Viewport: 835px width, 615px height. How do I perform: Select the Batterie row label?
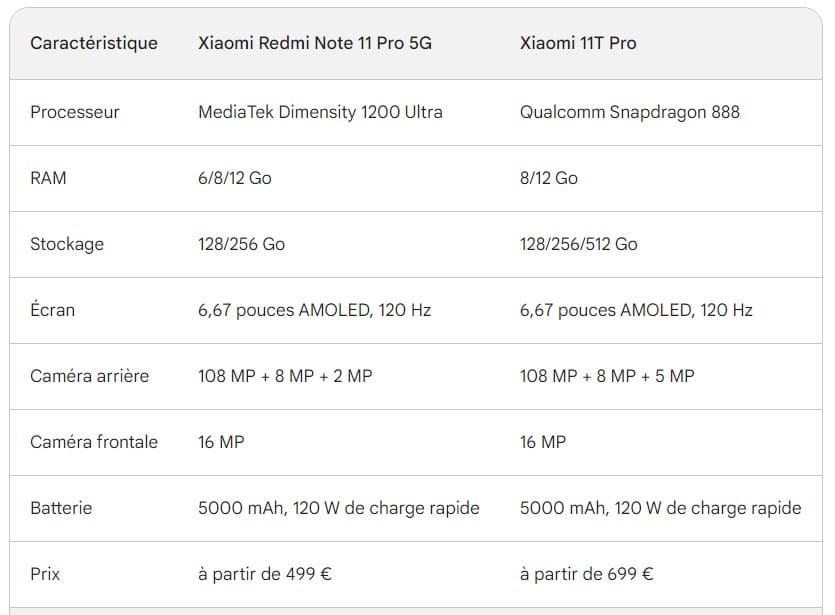coord(61,508)
